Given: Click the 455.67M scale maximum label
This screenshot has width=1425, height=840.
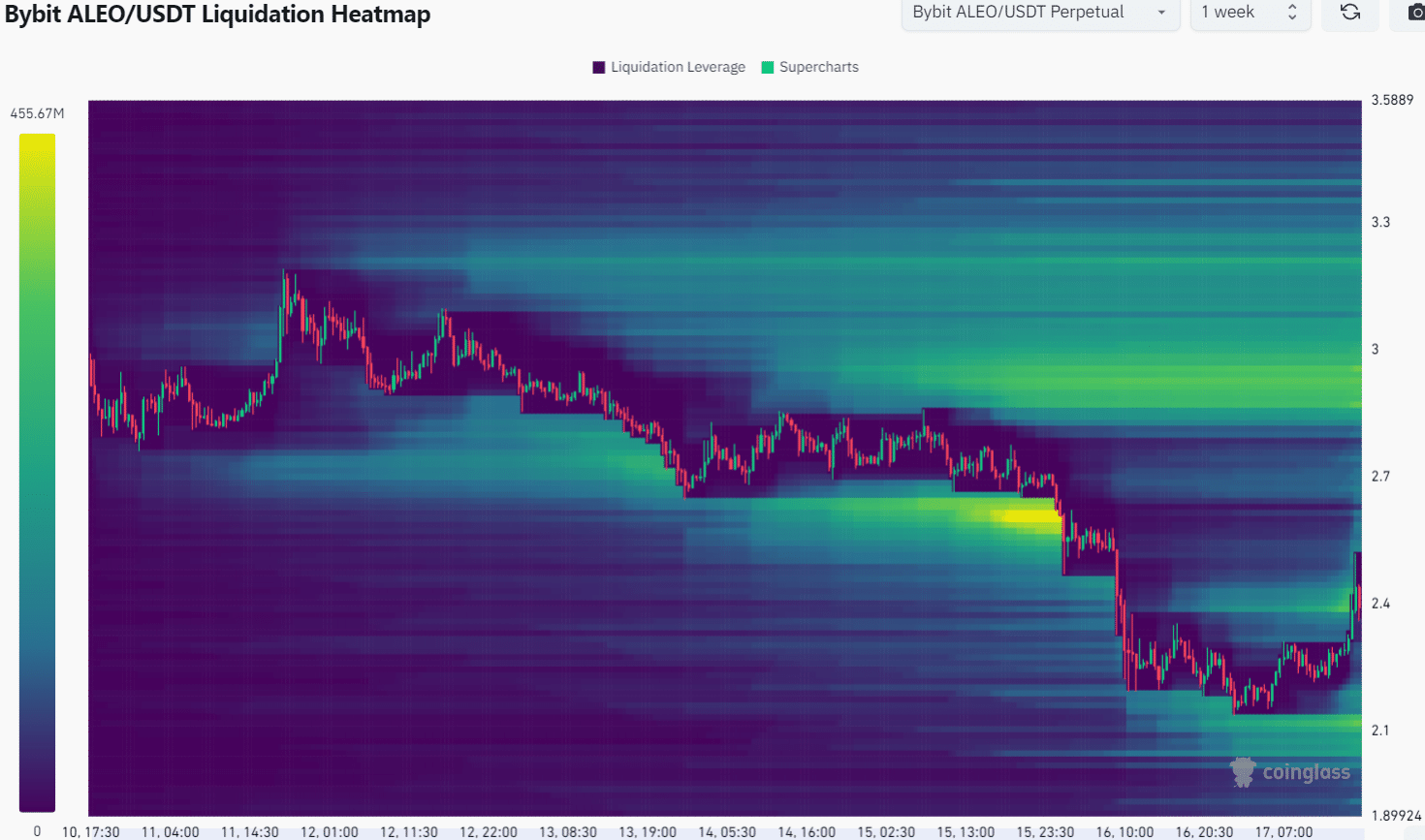Looking at the screenshot, I should point(37,113).
